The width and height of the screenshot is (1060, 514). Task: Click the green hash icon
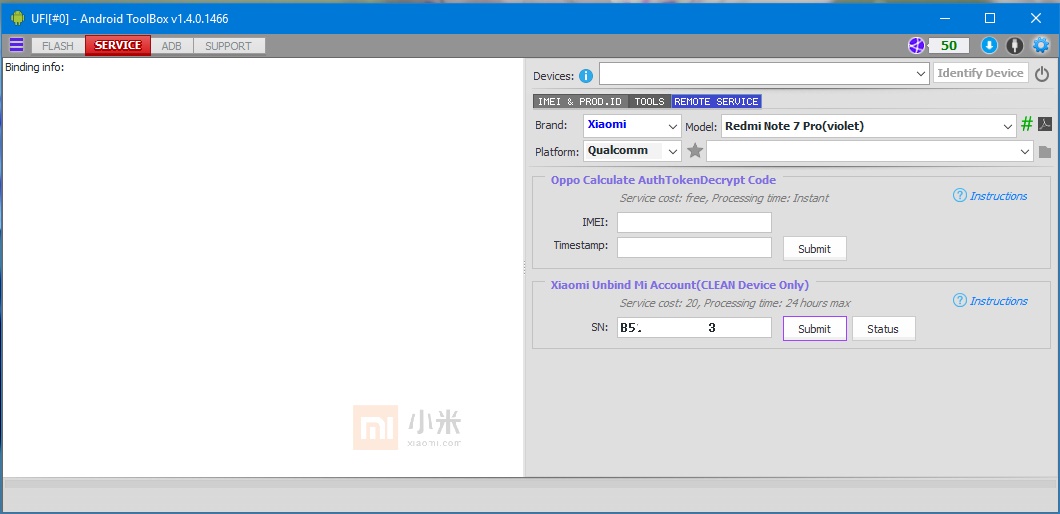click(1027, 124)
